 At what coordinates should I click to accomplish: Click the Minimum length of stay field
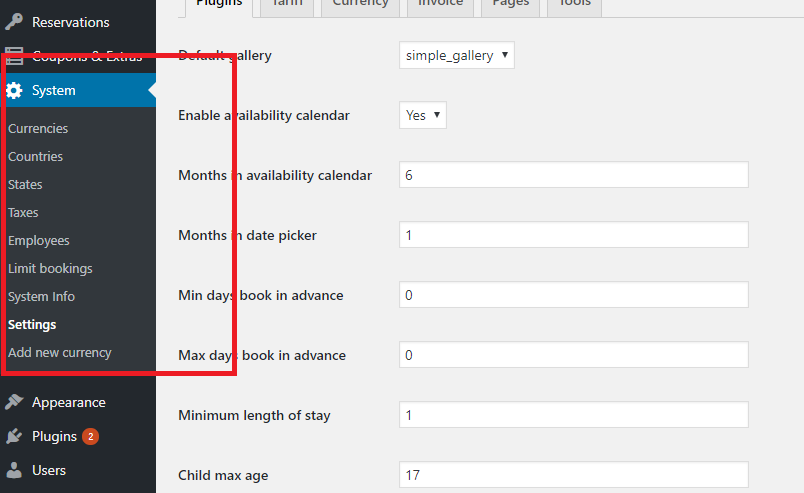point(573,415)
